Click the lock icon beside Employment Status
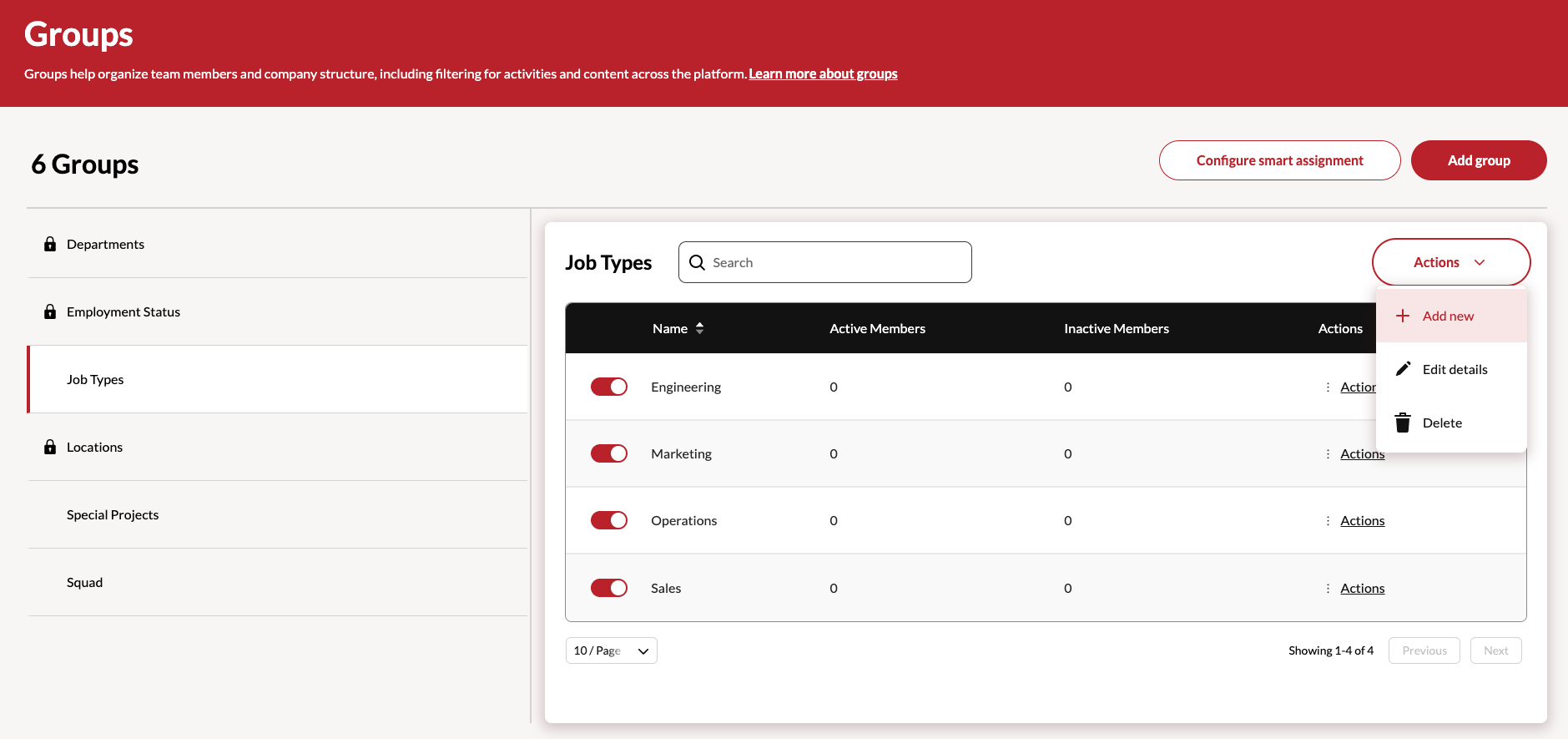Viewport: 1568px width, 739px height. coord(50,311)
